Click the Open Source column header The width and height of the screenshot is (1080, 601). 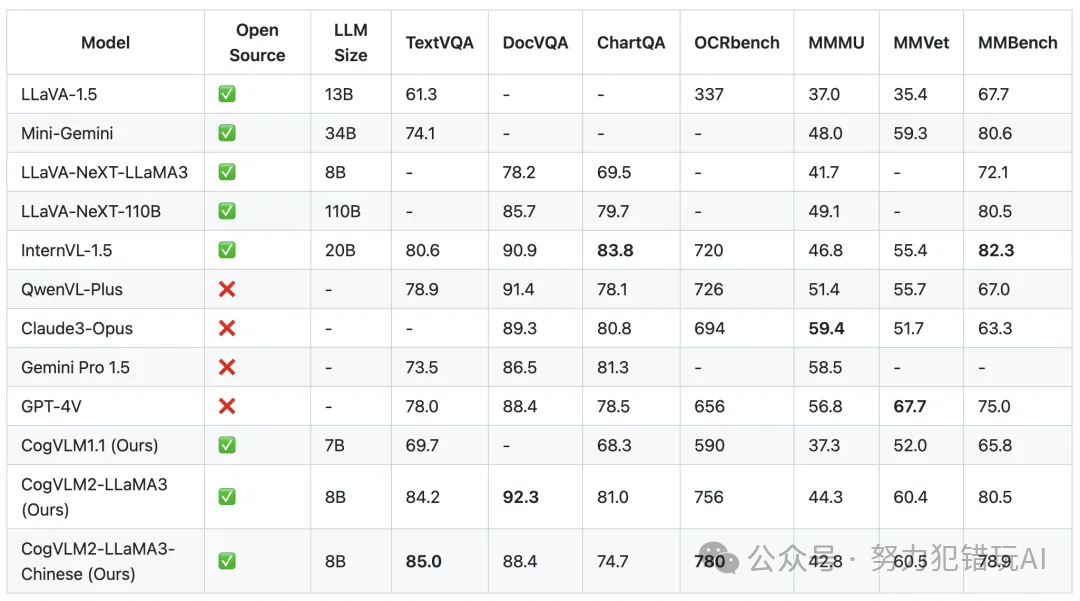257,43
